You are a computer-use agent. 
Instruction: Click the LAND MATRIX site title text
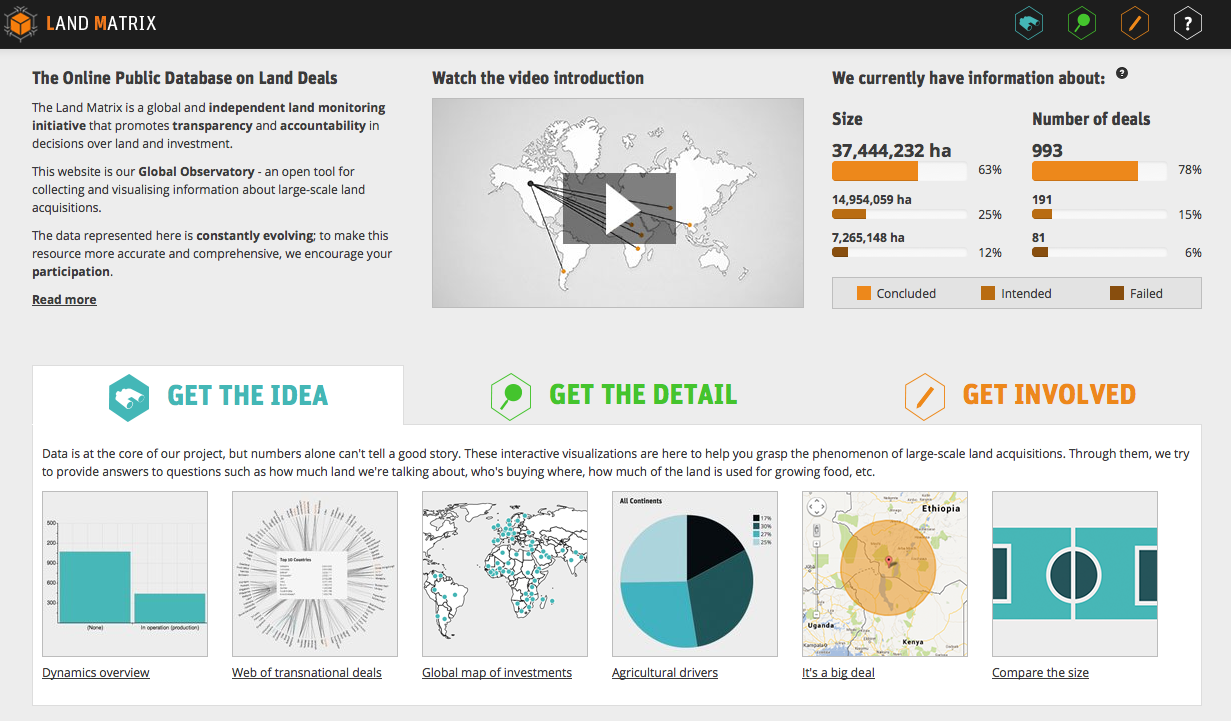(101, 23)
